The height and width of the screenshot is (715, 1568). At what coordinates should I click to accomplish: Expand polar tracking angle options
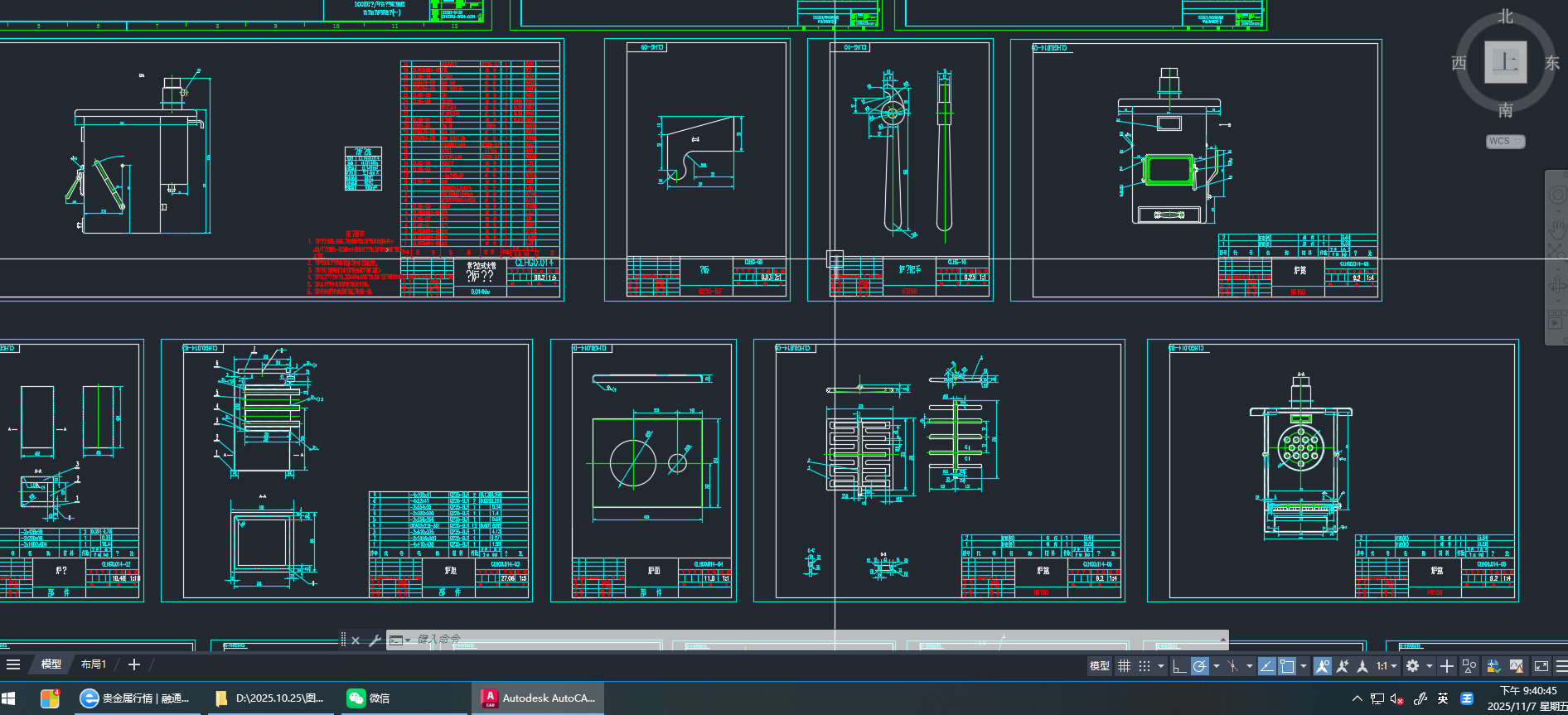tap(1216, 666)
